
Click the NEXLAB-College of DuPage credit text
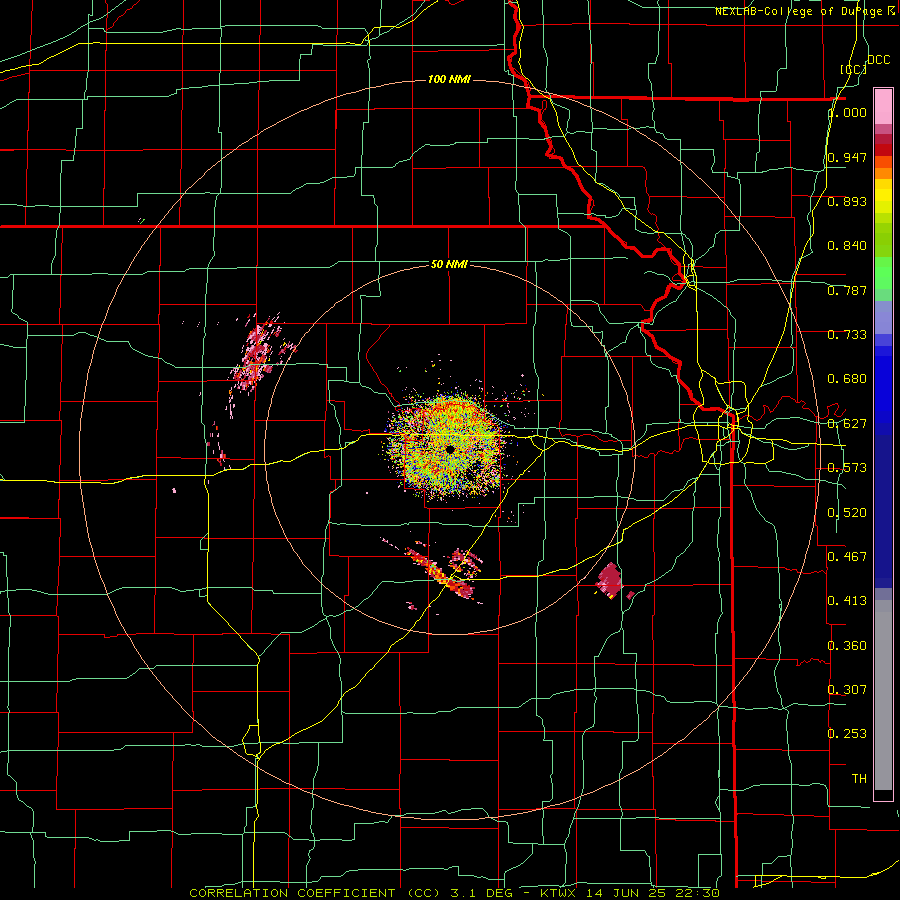pos(804,11)
